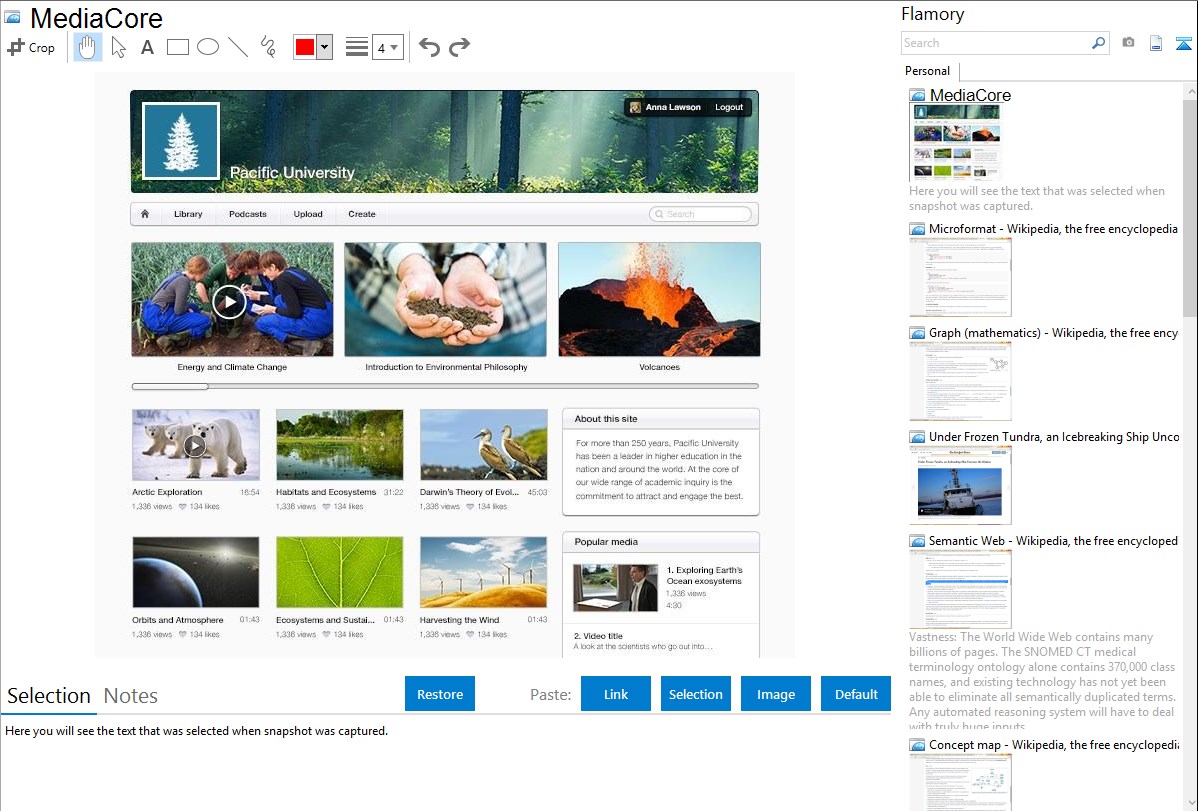1198x811 pixels.
Task: Click the MediaCore window icon in title
Action: (12, 18)
